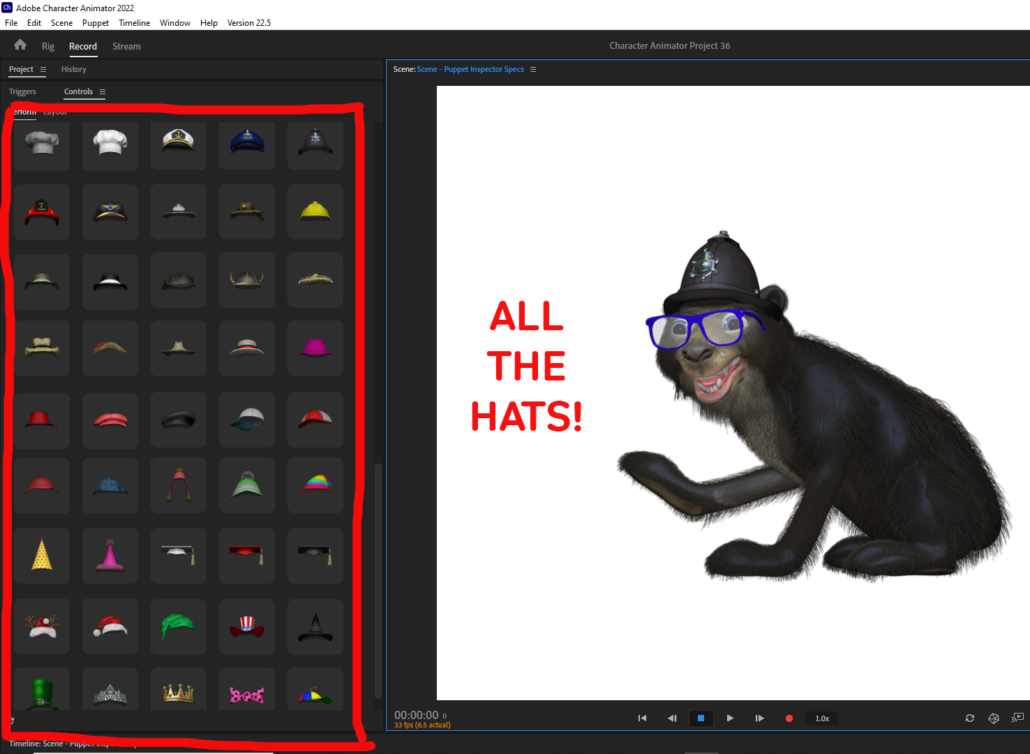Select the Controls panel tab
The width and height of the screenshot is (1030, 754).
pyautogui.click(x=78, y=92)
